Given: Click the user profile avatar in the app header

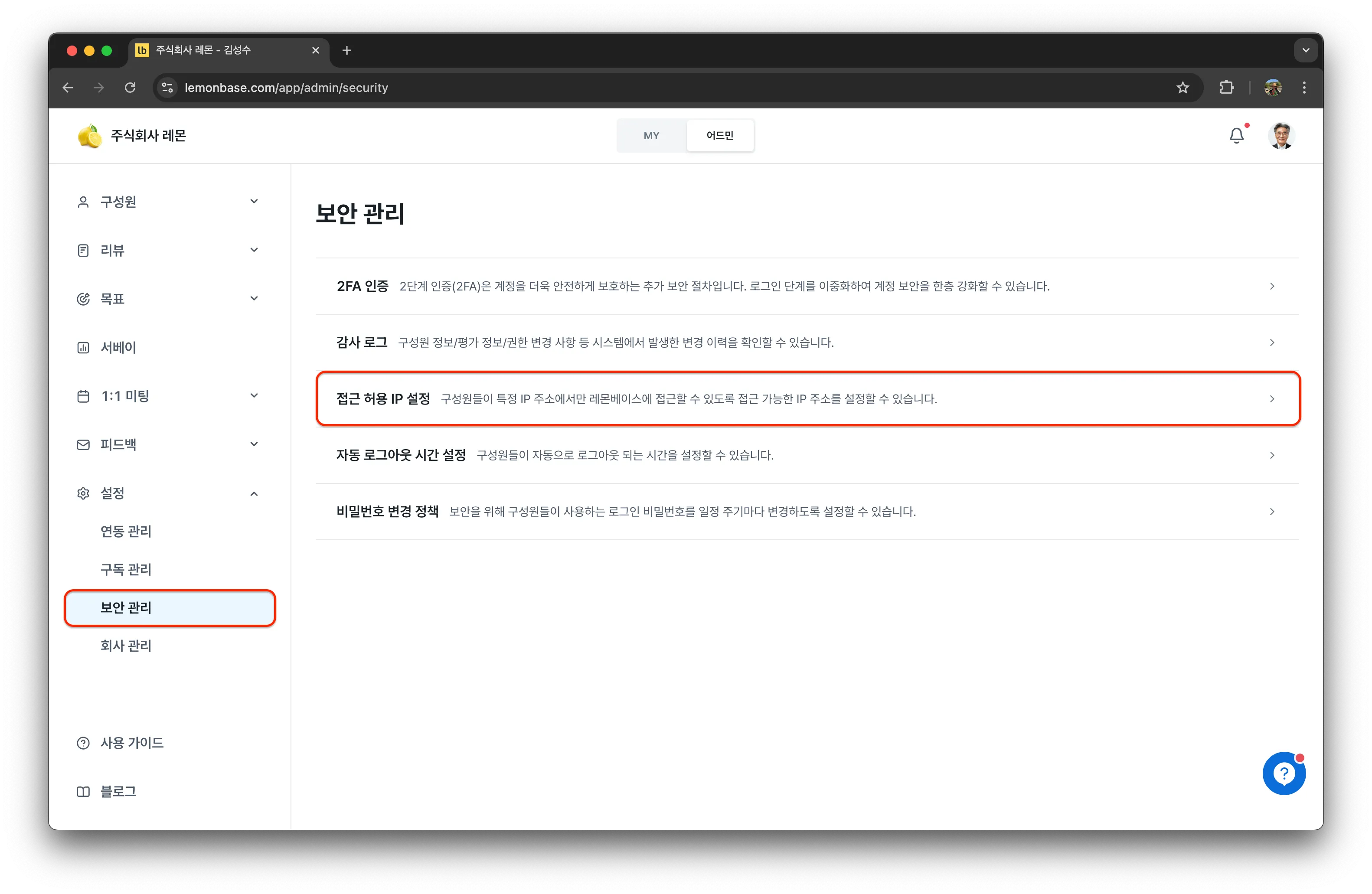Looking at the screenshot, I should coord(1281,135).
